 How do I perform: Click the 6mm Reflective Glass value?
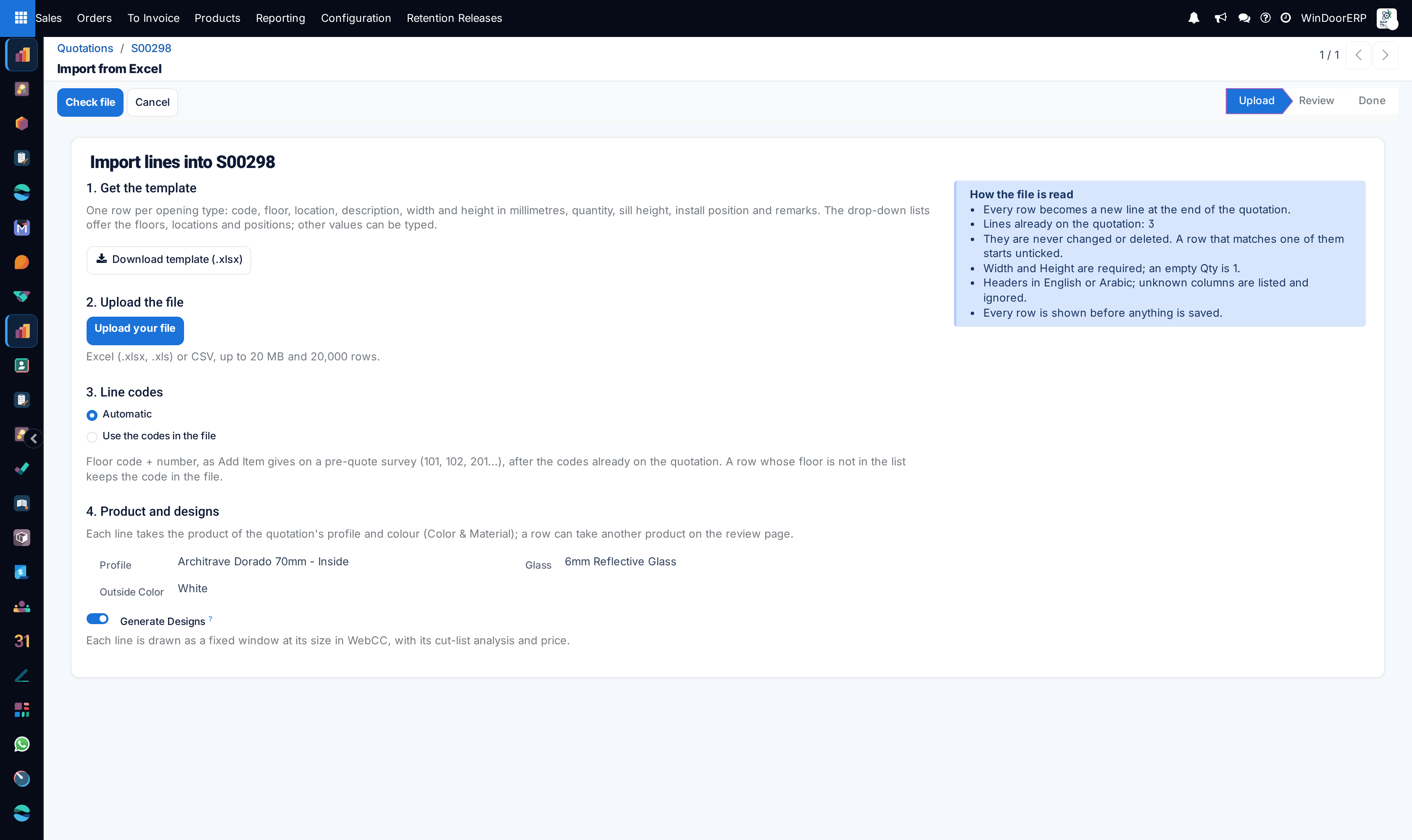tap(620, 562)
